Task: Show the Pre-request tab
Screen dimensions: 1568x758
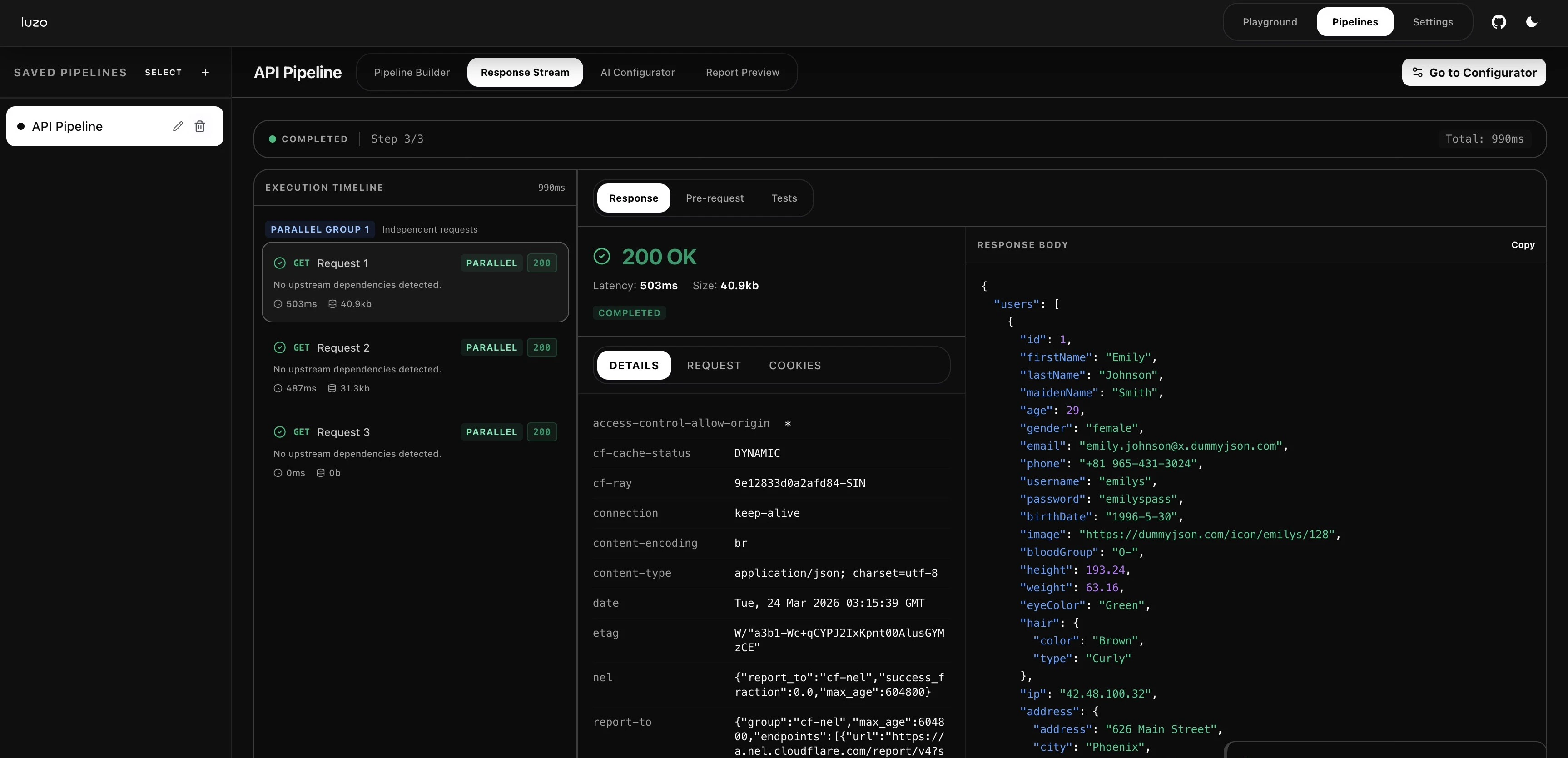Action: pos(714,198)
